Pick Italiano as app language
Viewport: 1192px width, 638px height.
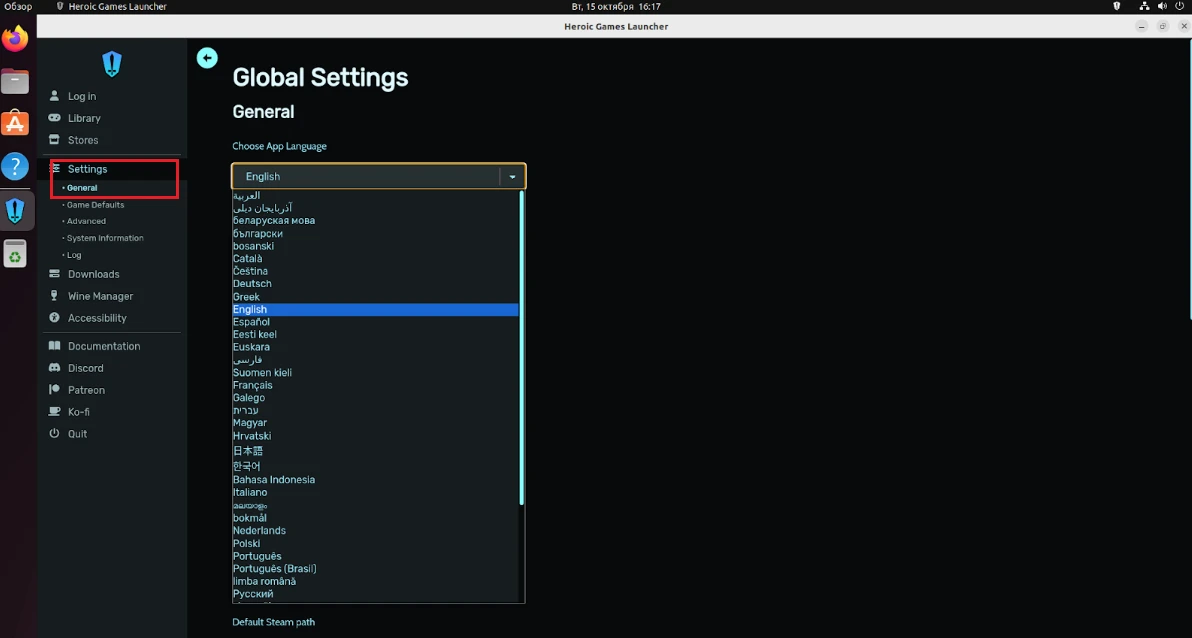click(x=250, y=492)
